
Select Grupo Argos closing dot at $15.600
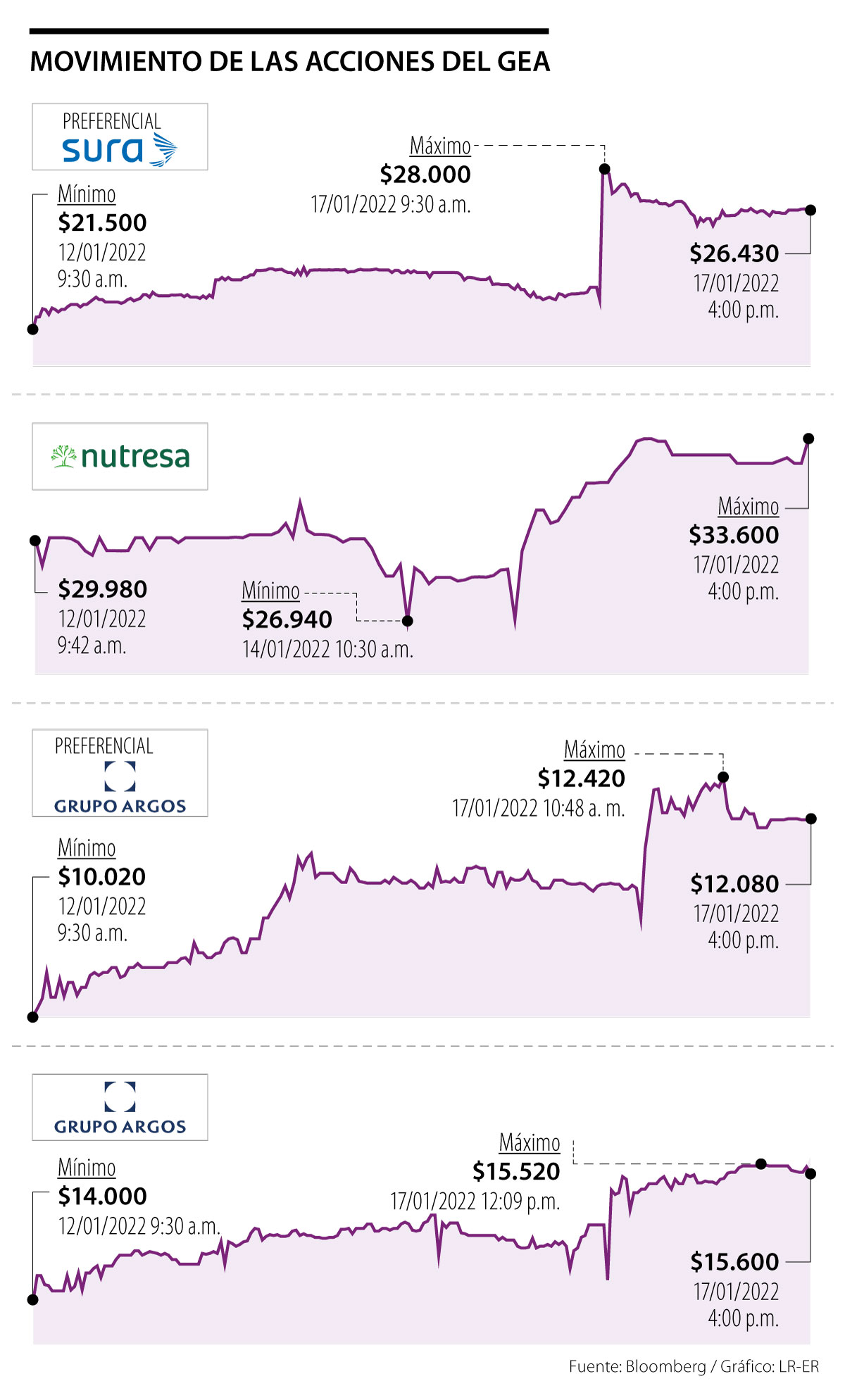click(x=810, y=1173)
